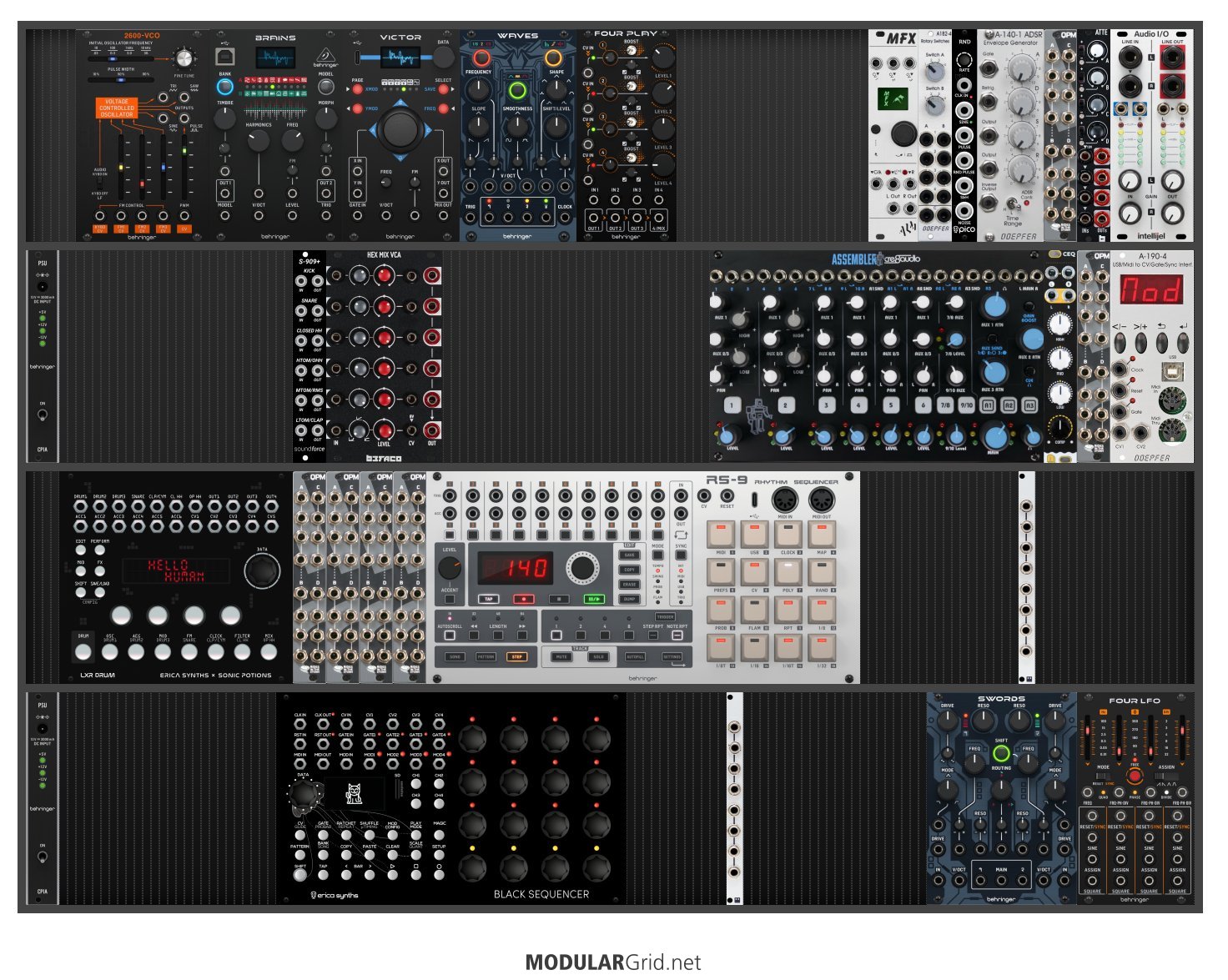Click the RS-9 fast-forward button

click(523, 635)
